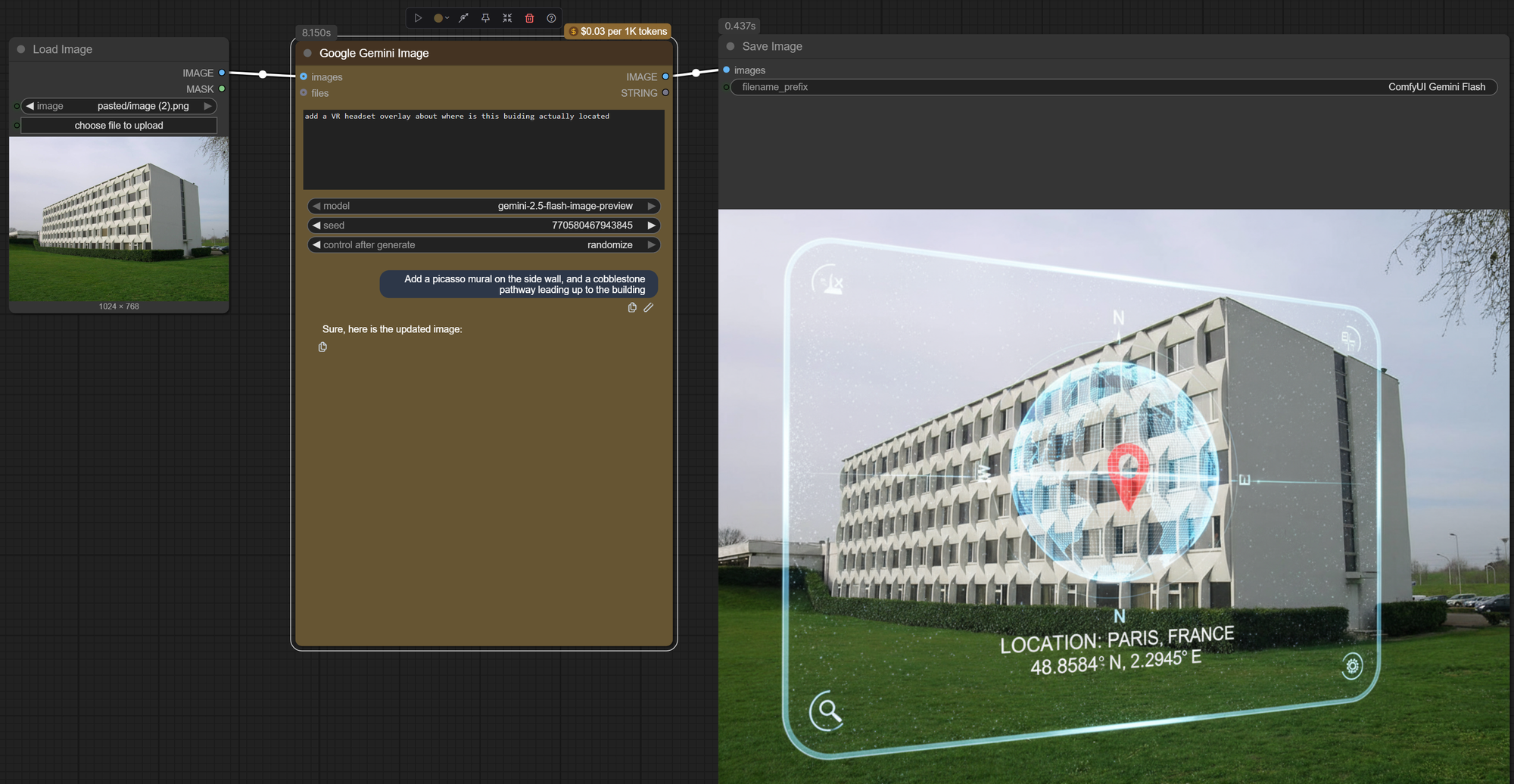Click the $0.03 per 1K tokens badge
This screenshot has height=784, width=1514.
coord(618,31)
